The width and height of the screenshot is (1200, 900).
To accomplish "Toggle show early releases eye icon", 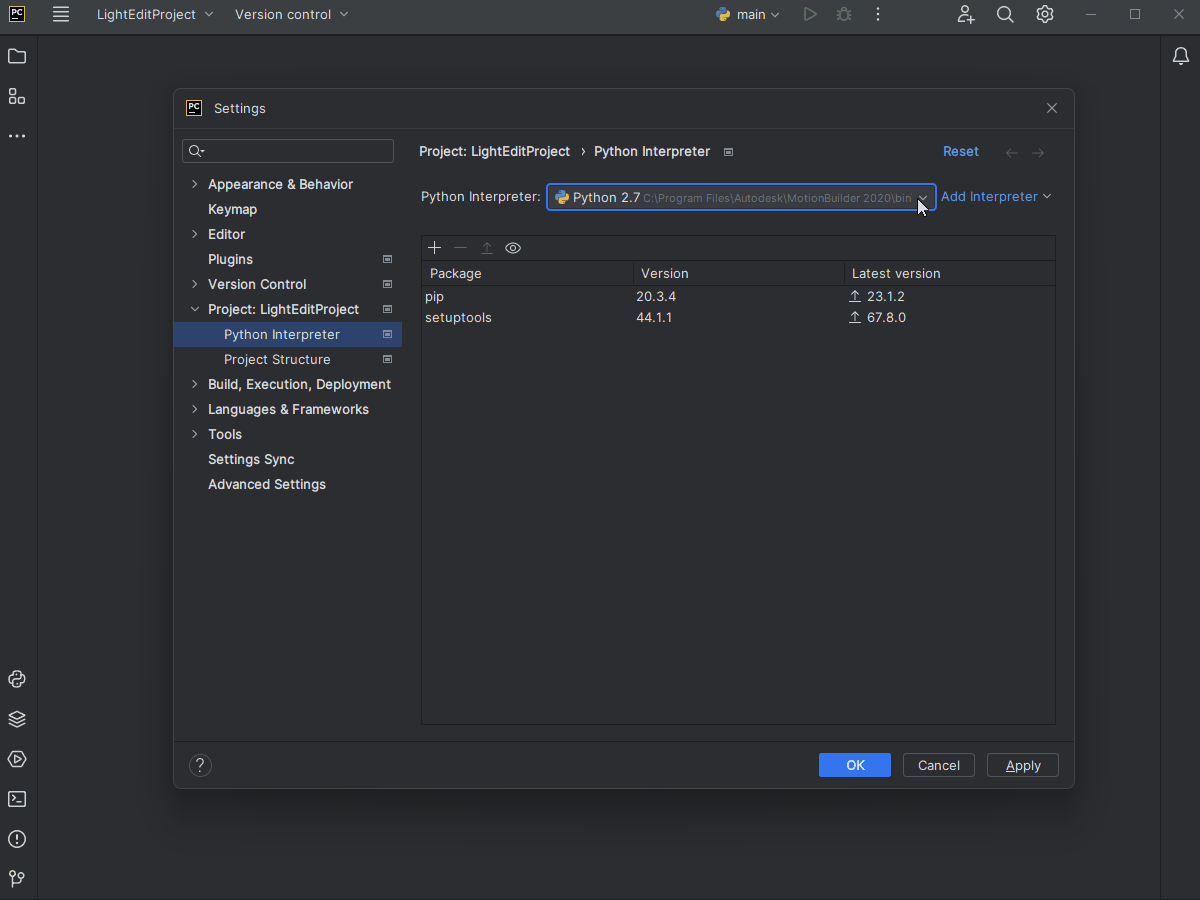I will point(513,248).
